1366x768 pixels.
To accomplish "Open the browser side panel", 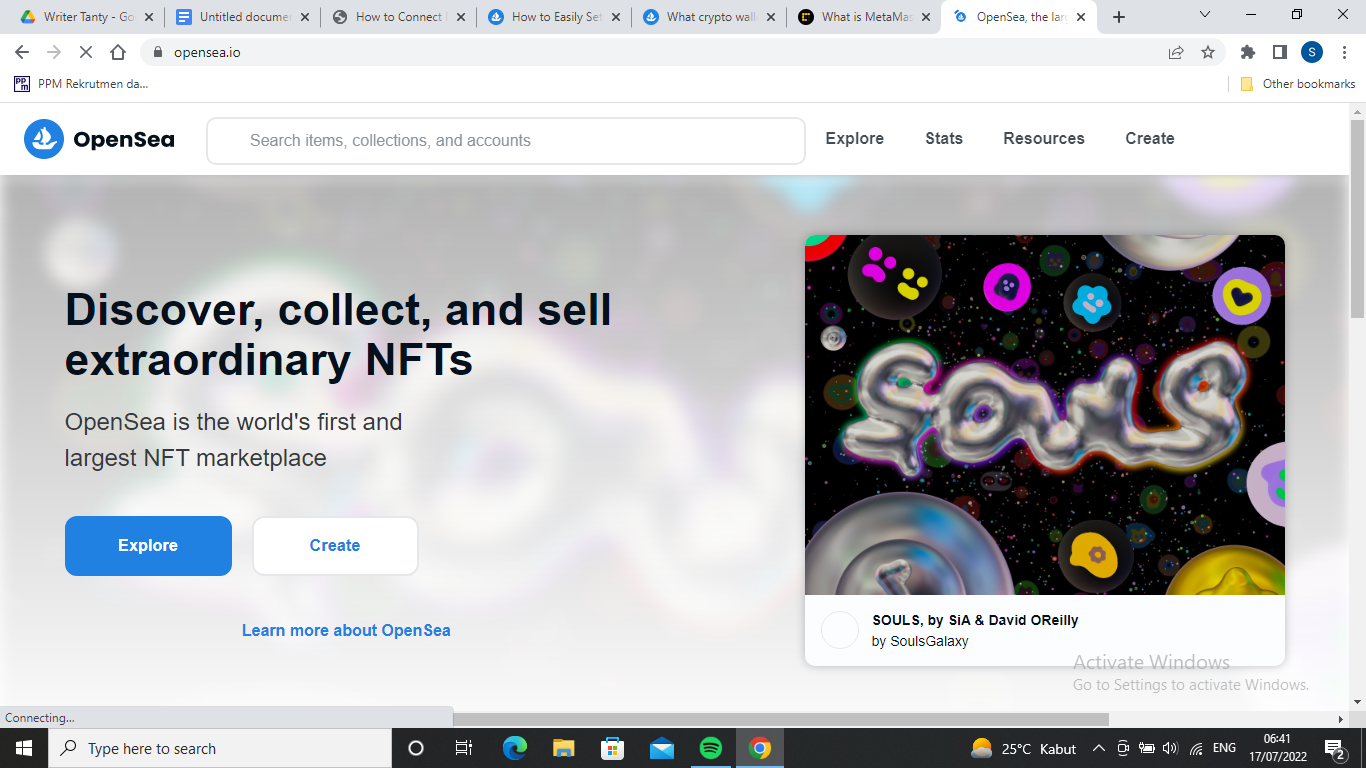I will click(x=1279, y=52).
